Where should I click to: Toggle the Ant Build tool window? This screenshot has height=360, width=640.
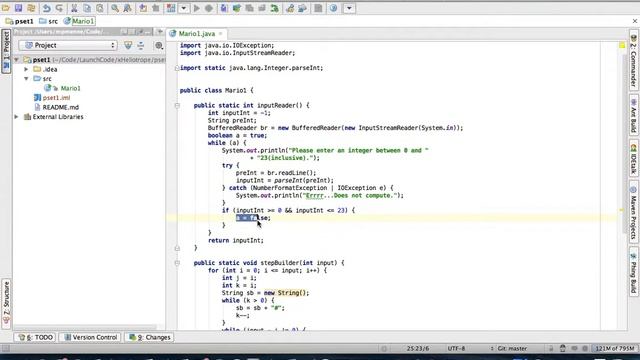click(x=633, y=115)
